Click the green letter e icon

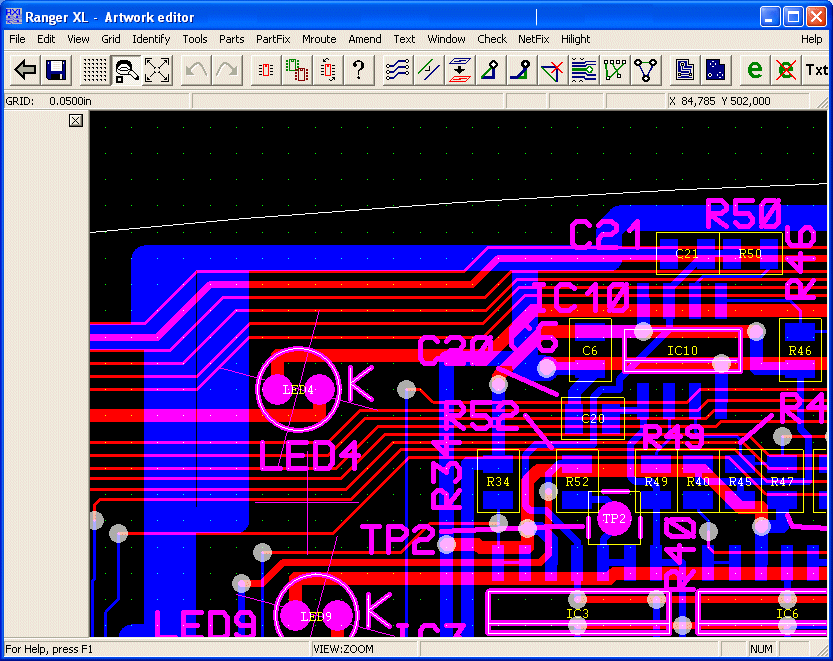pos(755,70)
